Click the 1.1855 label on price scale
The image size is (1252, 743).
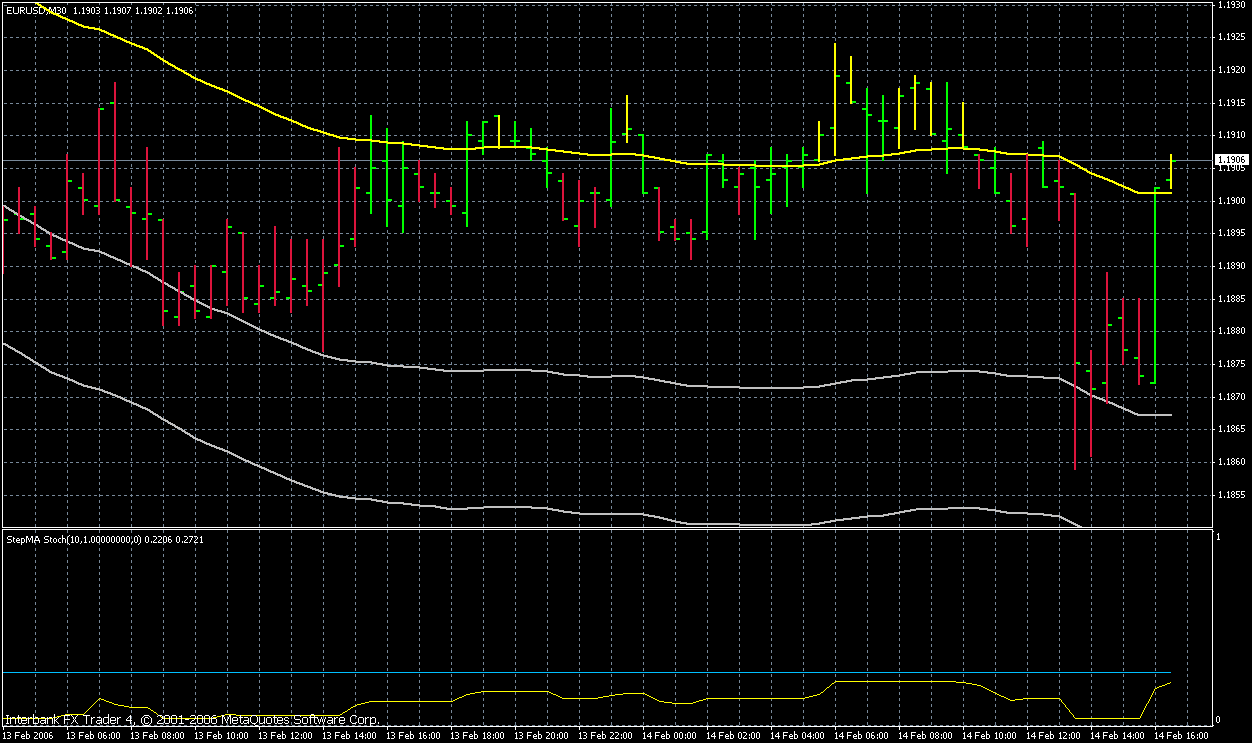(1230, 495)
